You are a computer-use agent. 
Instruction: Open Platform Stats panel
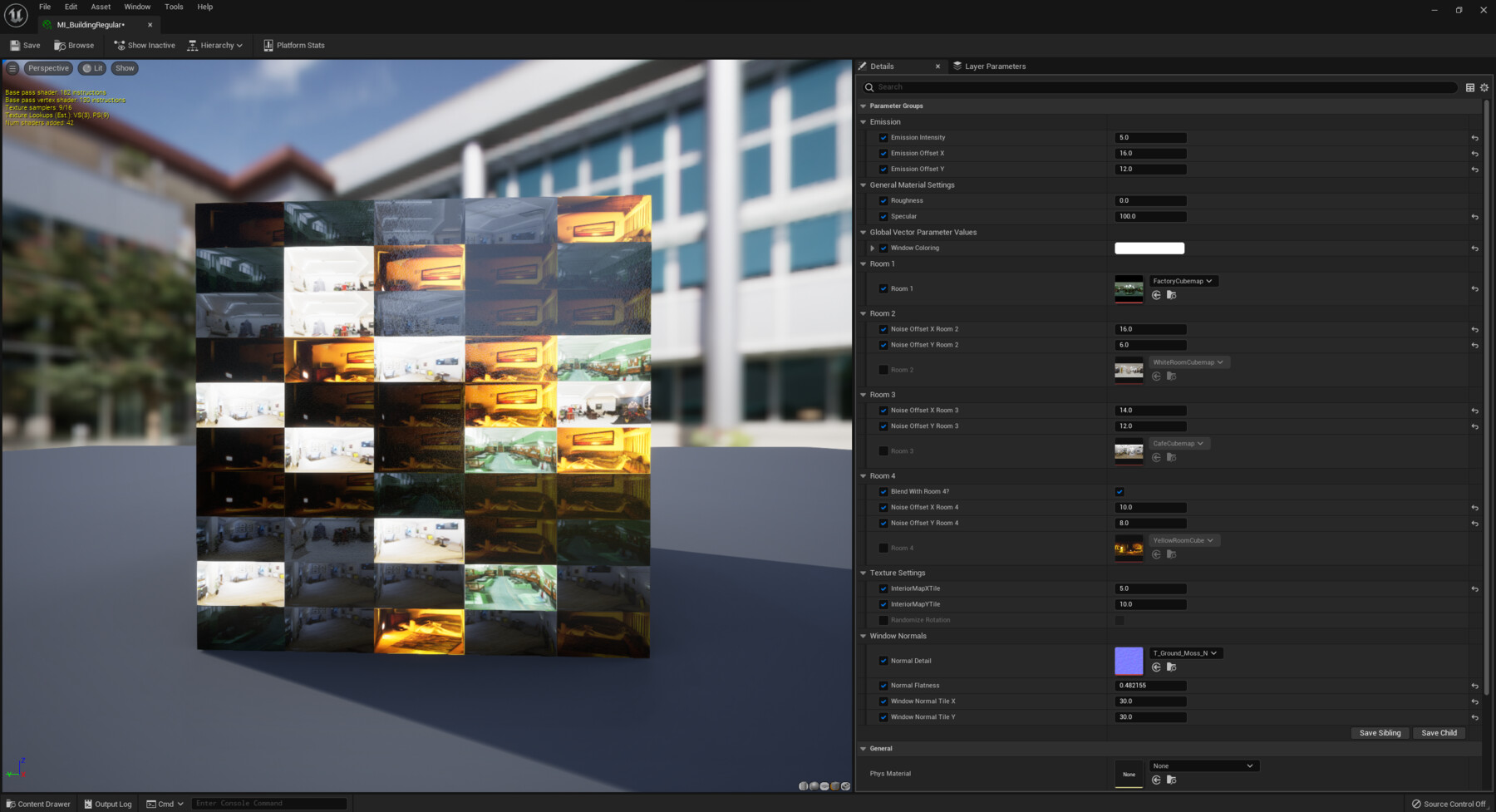[x=294, y=46]
